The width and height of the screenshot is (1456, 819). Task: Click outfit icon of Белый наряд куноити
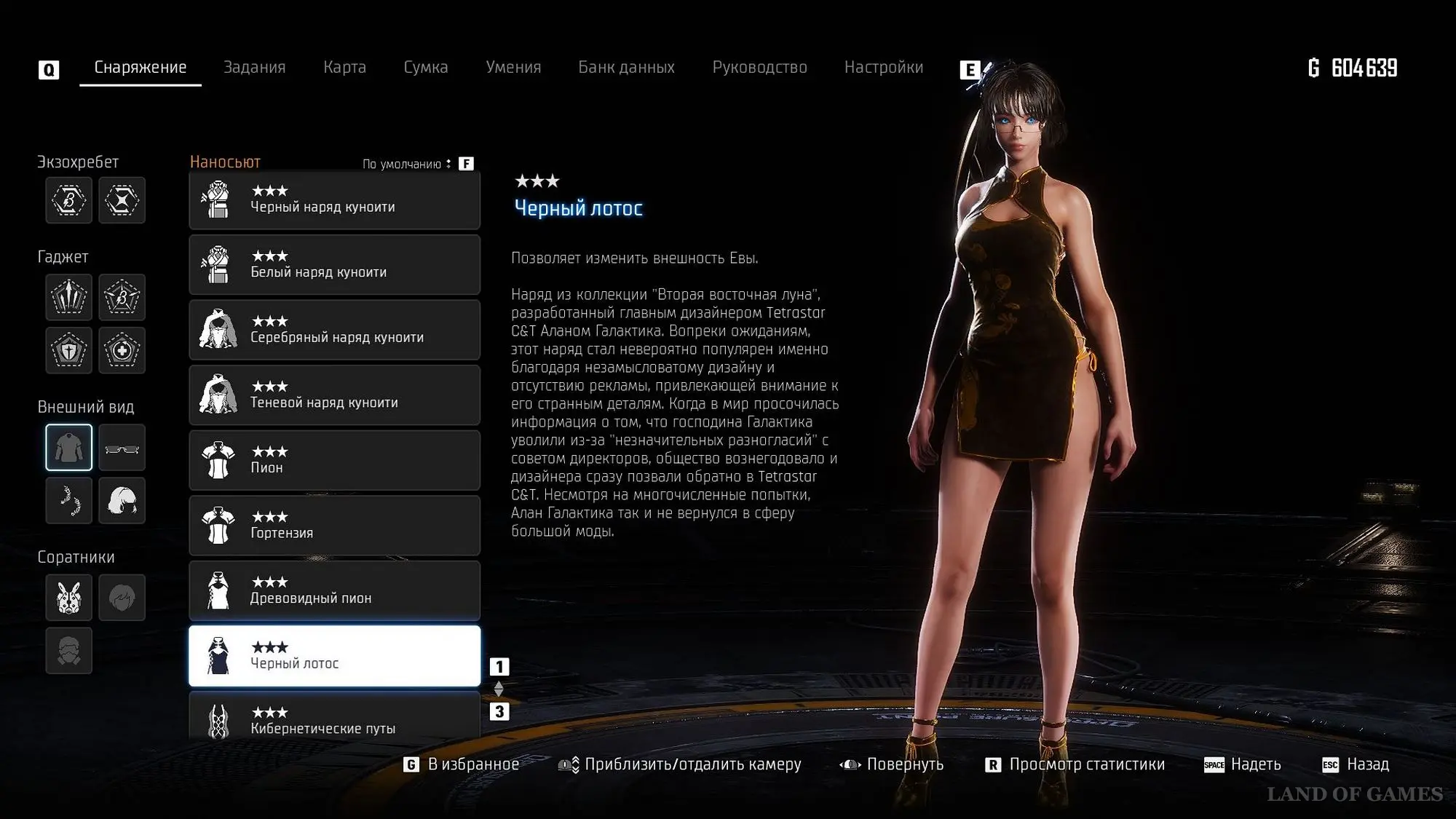pos(218,264)
